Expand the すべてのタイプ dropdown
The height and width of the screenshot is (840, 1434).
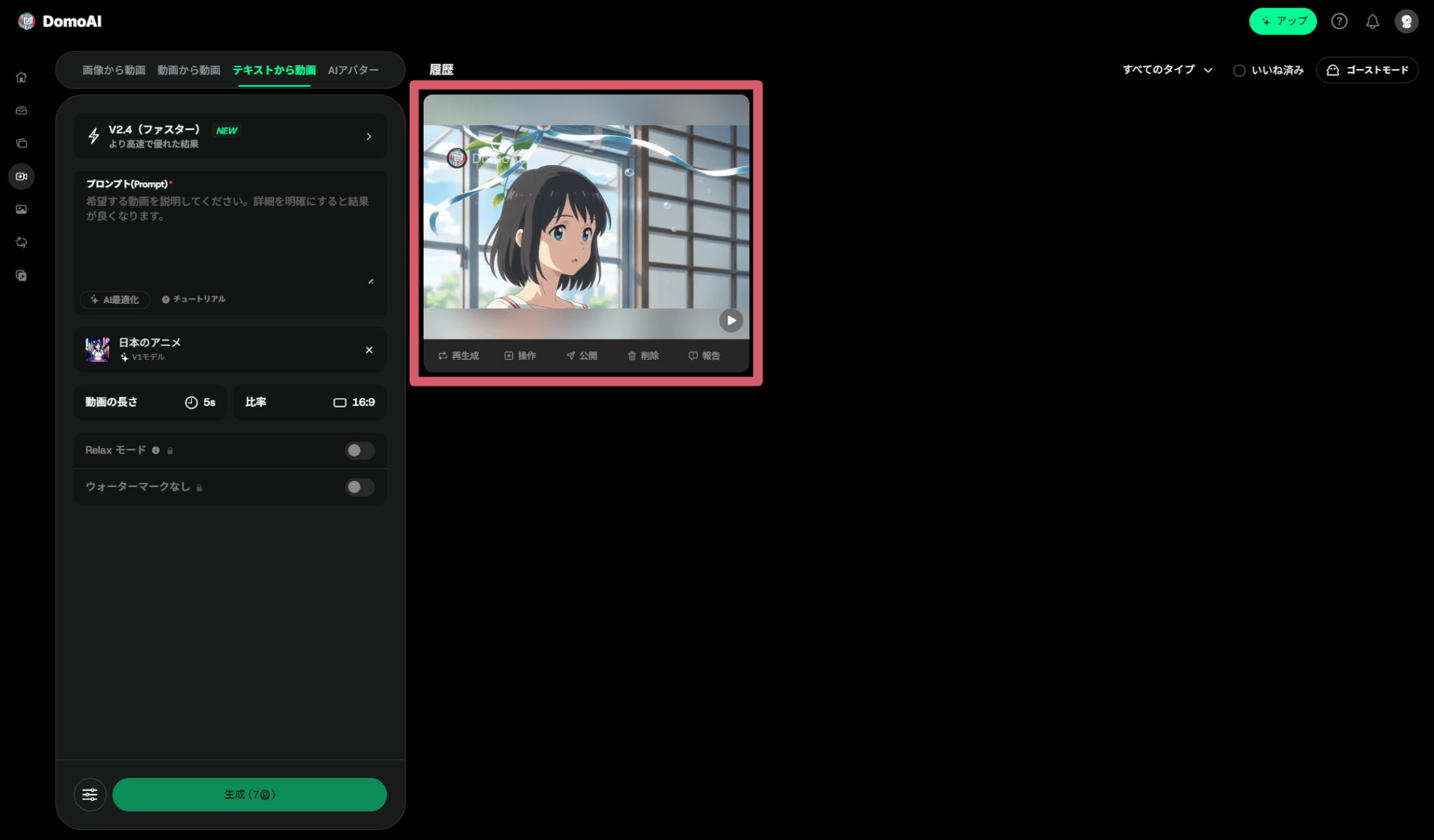pos(1167,70)
